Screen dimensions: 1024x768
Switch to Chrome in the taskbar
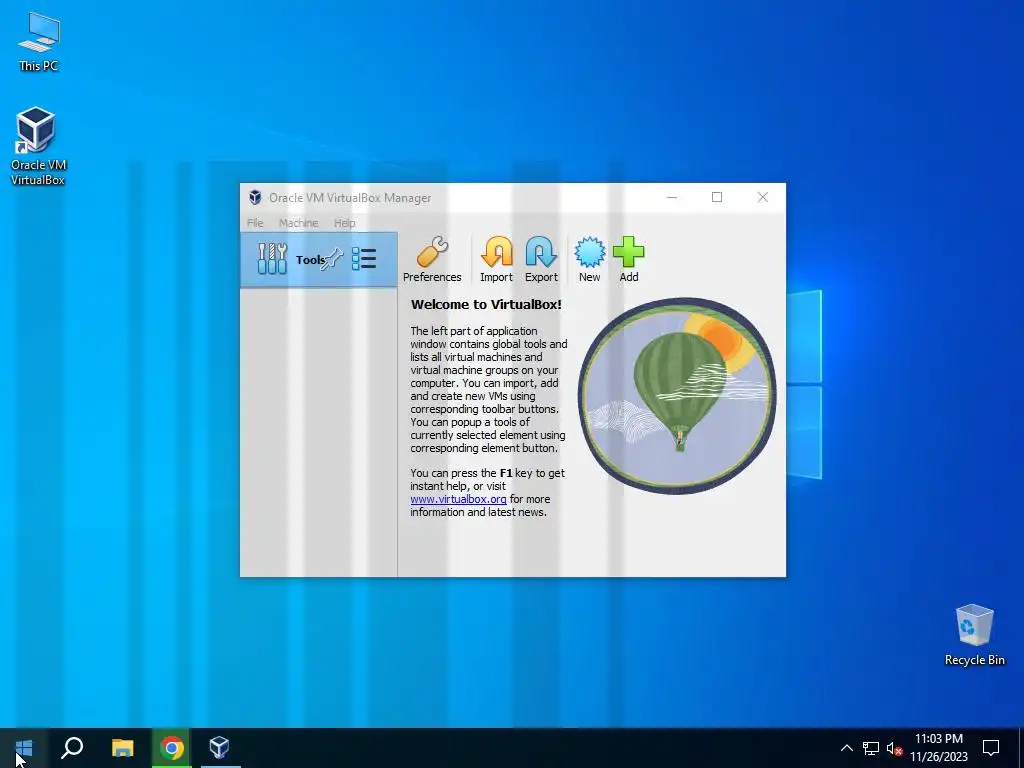[172, 748]
